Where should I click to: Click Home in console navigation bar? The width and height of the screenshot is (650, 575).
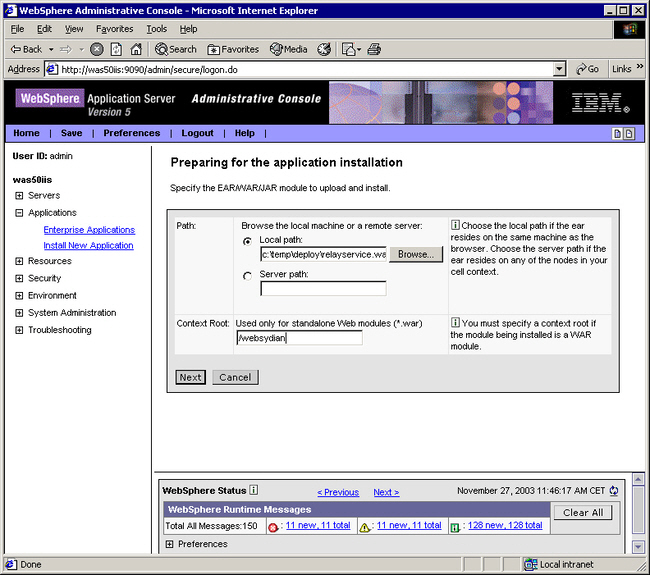point(27,133)
